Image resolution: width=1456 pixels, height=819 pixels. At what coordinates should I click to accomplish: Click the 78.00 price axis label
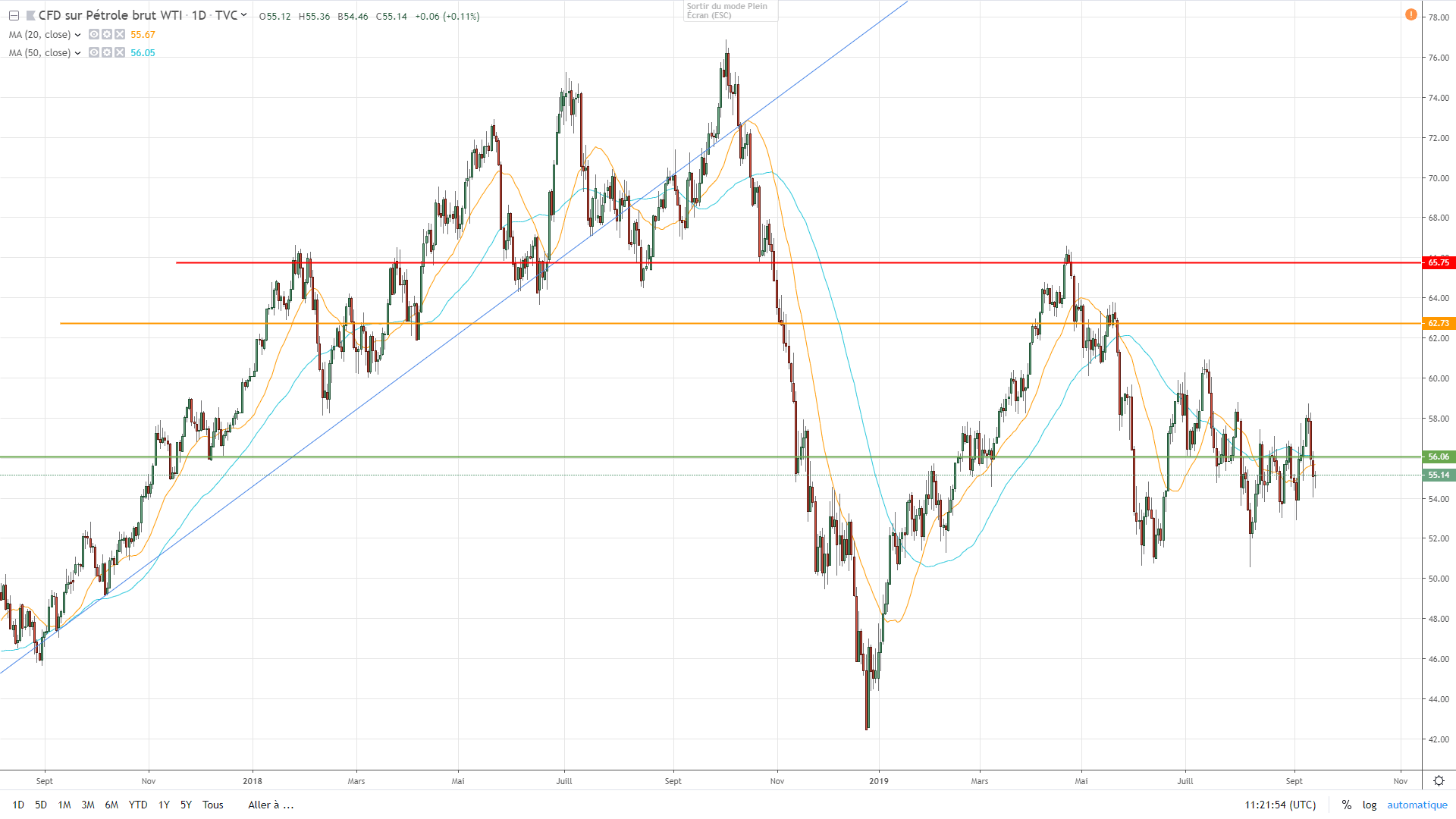point(1439,17)
